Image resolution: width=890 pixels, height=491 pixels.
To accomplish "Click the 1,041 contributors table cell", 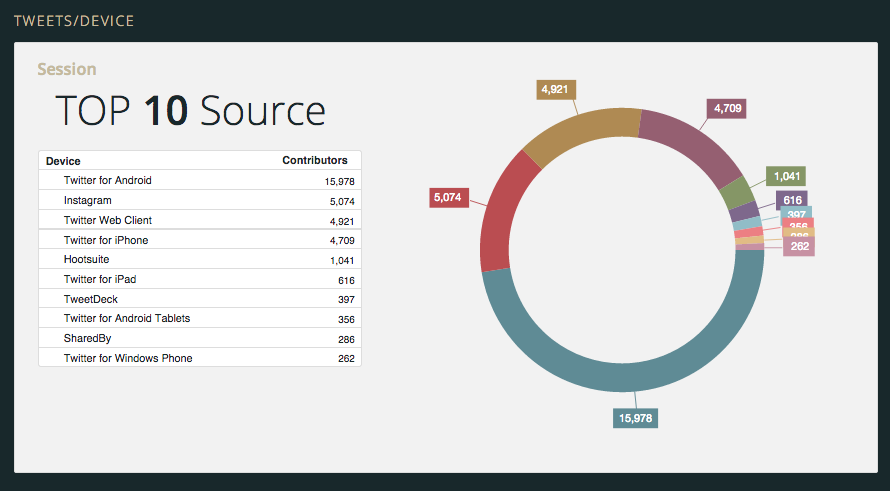I will (342, 261).
